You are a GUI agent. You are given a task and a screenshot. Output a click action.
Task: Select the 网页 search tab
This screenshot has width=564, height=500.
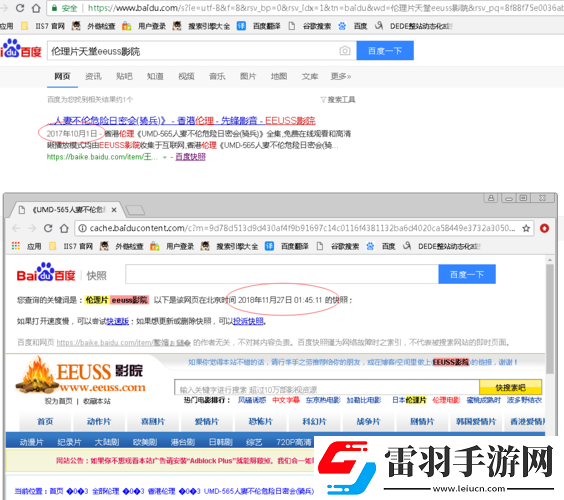pyautogui.click(x=62, y=76)
